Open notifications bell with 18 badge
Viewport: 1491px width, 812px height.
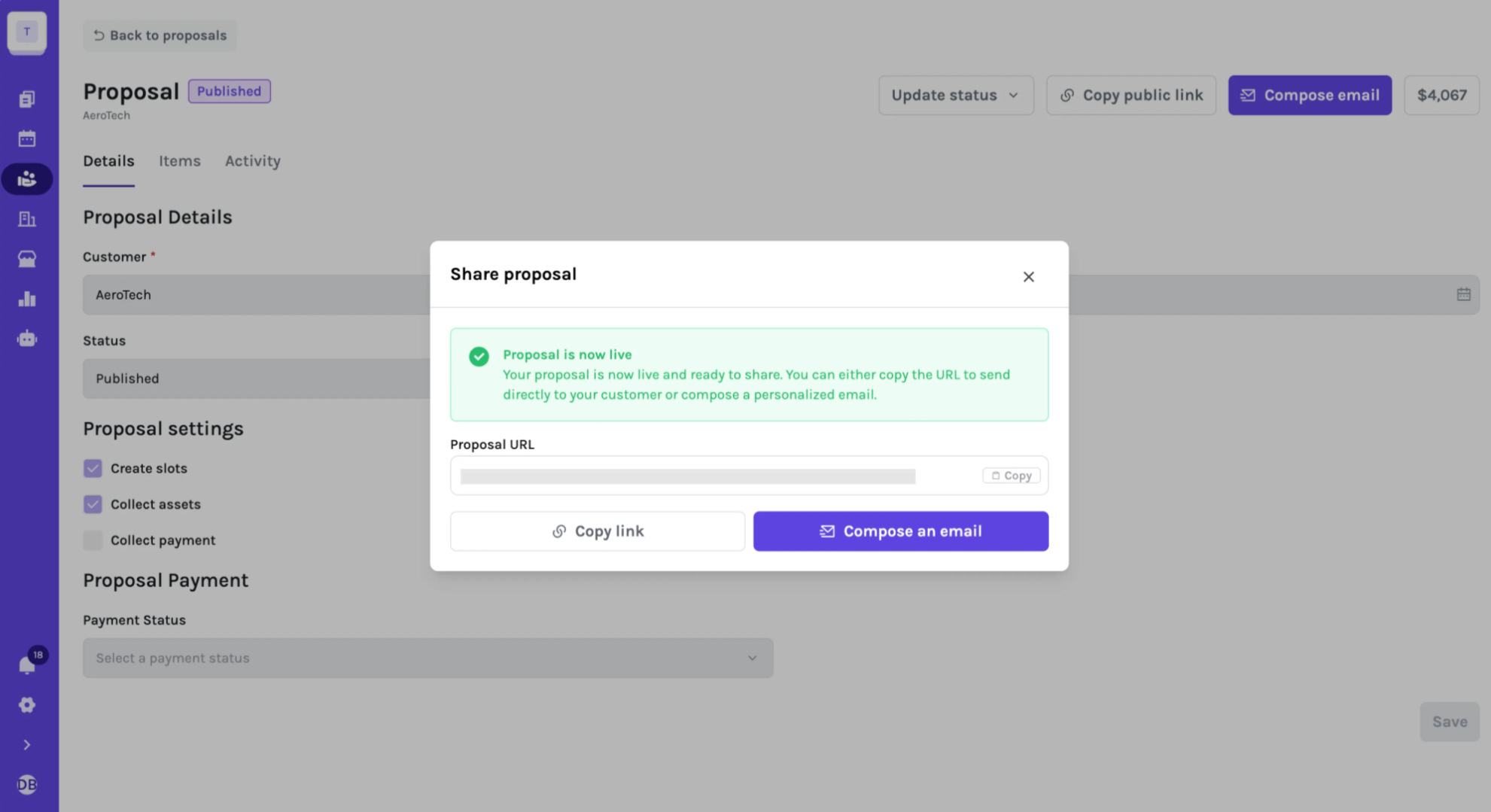click(27, 665)
